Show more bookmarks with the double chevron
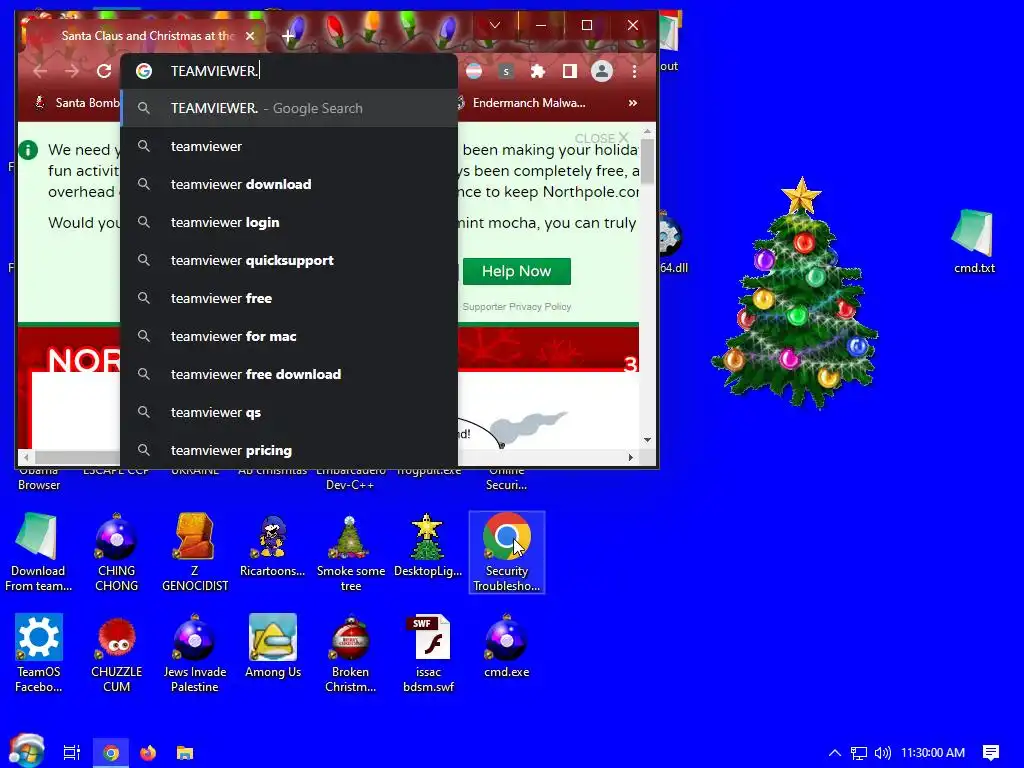Screen dimensions: 1024x768 pos(632,103)
